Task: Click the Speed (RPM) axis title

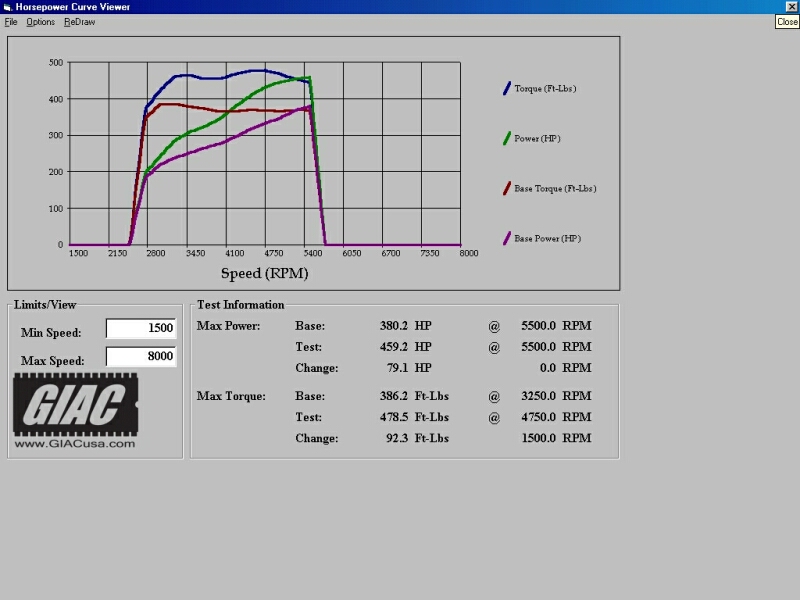Action: tap(264, 273)
